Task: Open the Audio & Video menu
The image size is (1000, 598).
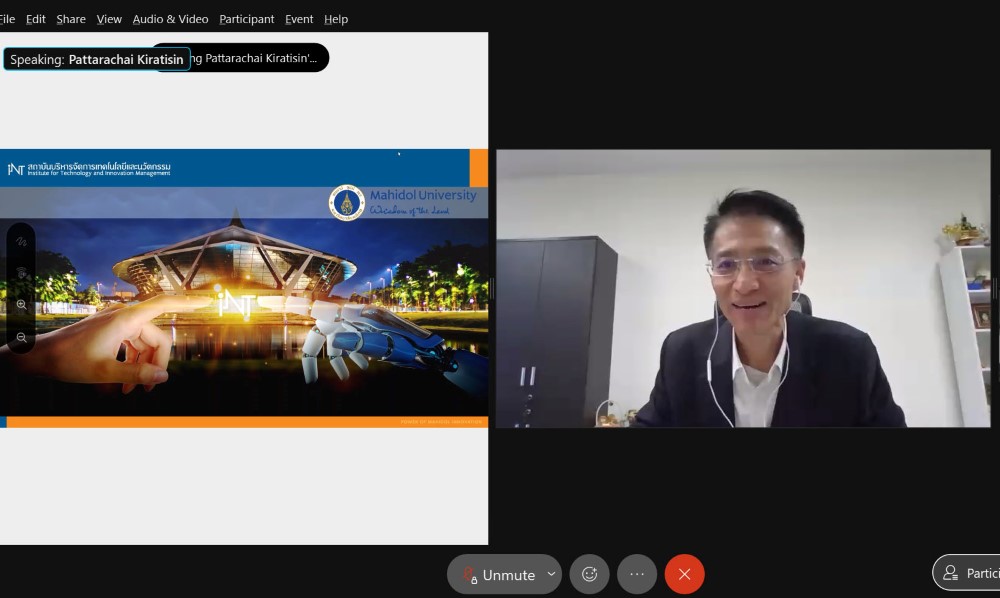Action: (x=170, y=19)
